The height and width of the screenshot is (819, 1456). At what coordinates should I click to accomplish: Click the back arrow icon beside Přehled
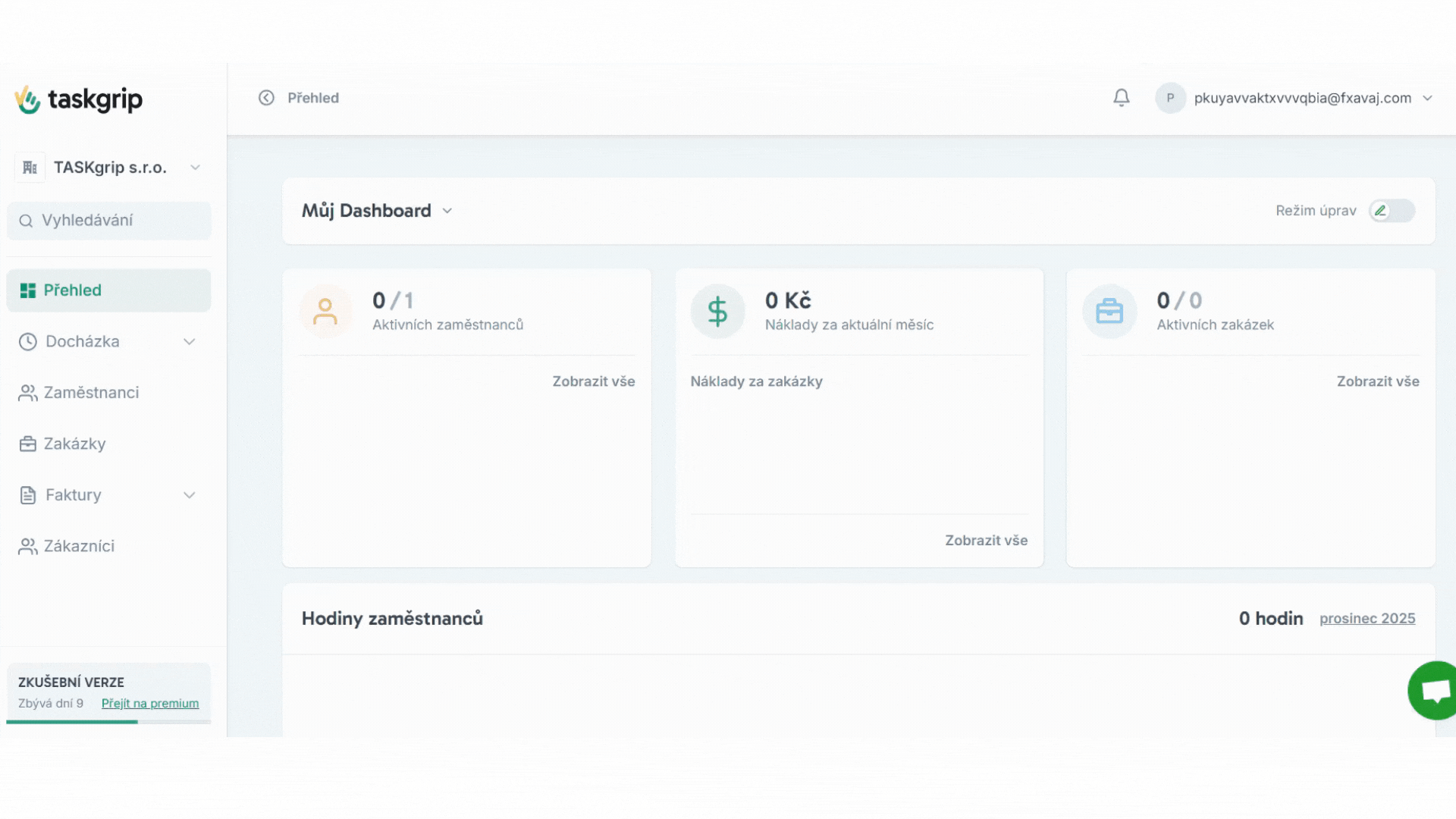(266, 98)
